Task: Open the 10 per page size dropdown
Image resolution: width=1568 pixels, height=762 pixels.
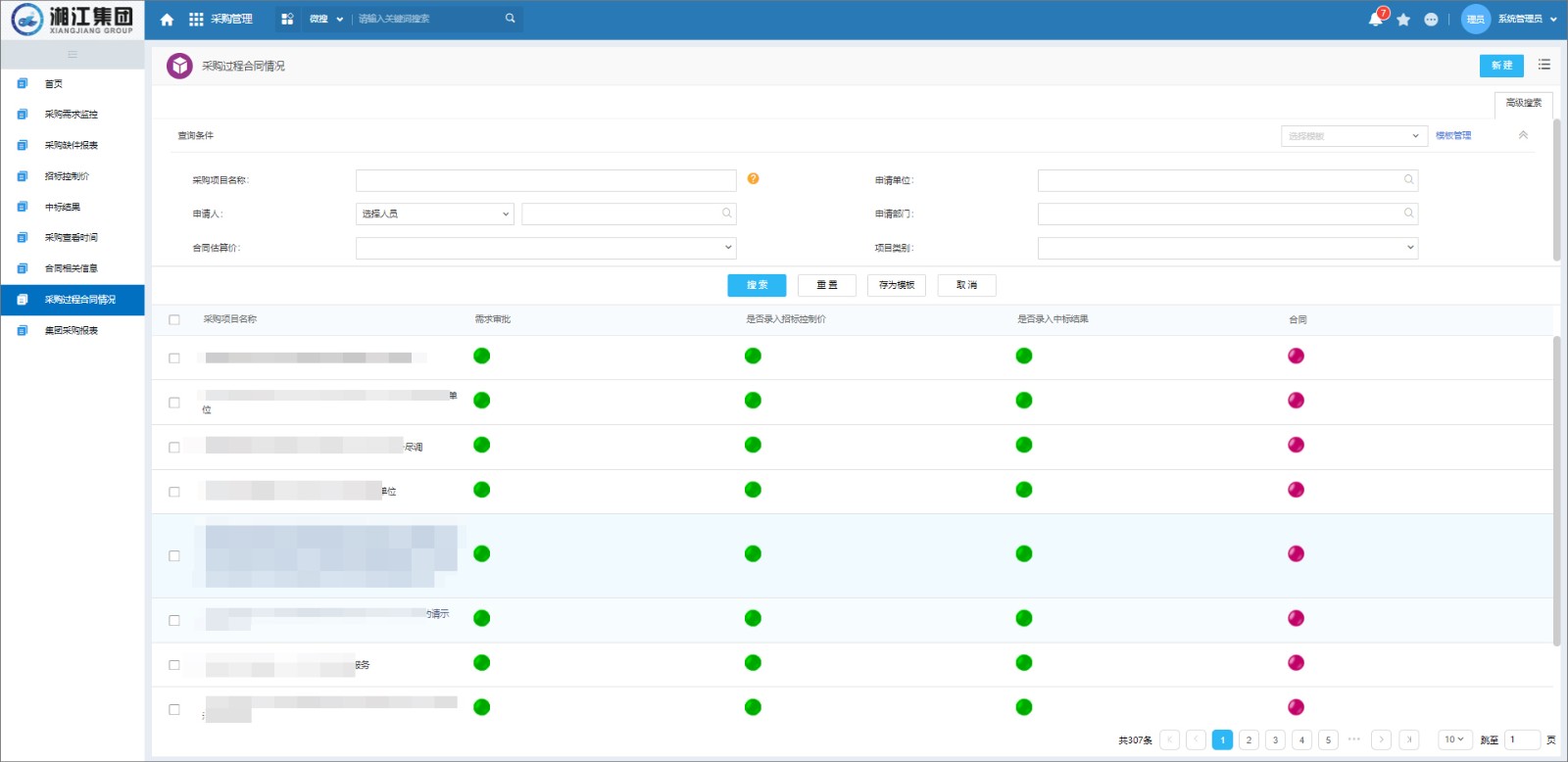Action: pyautogui.click(x=1454, y=739)
